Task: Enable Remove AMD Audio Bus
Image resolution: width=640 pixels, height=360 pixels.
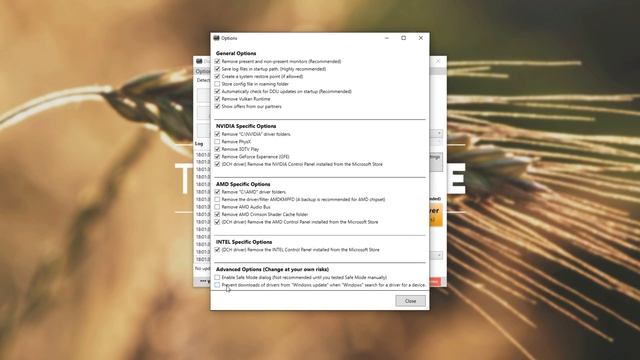Action: pyautogui.click(x=217, y=207)
